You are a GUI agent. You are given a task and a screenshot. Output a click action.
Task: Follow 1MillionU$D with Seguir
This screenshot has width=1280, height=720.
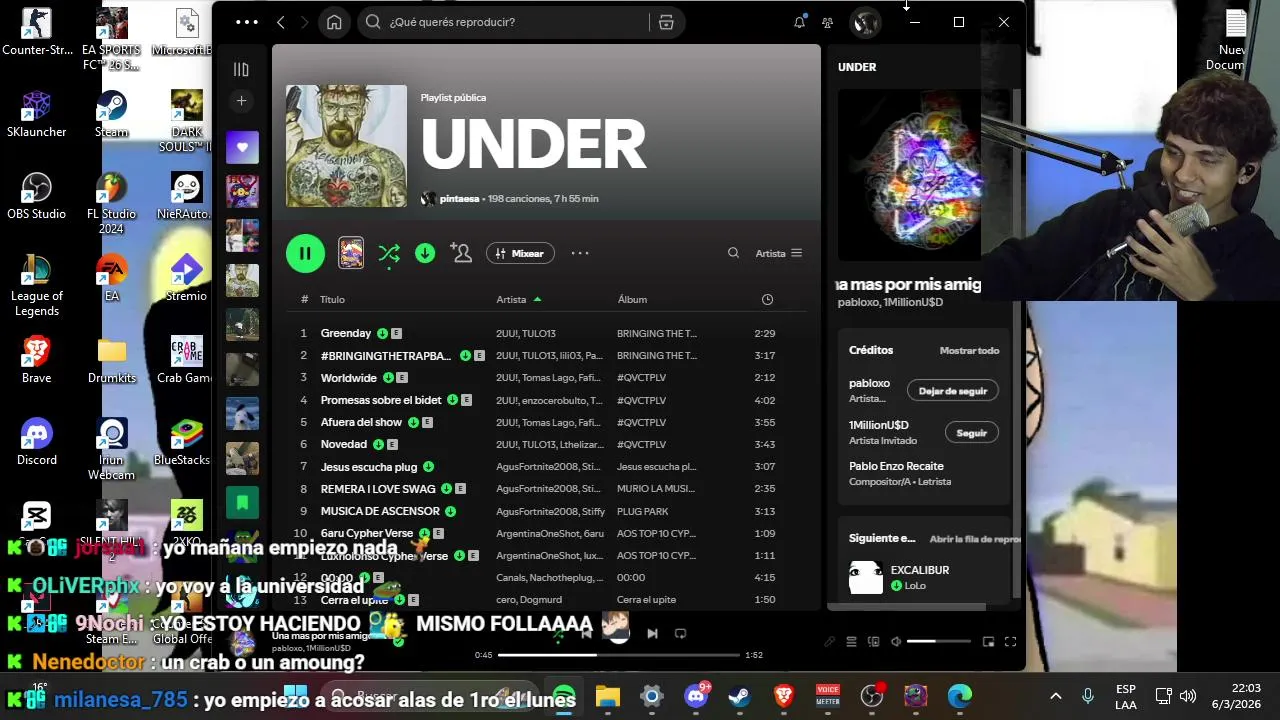pos(971,433)
